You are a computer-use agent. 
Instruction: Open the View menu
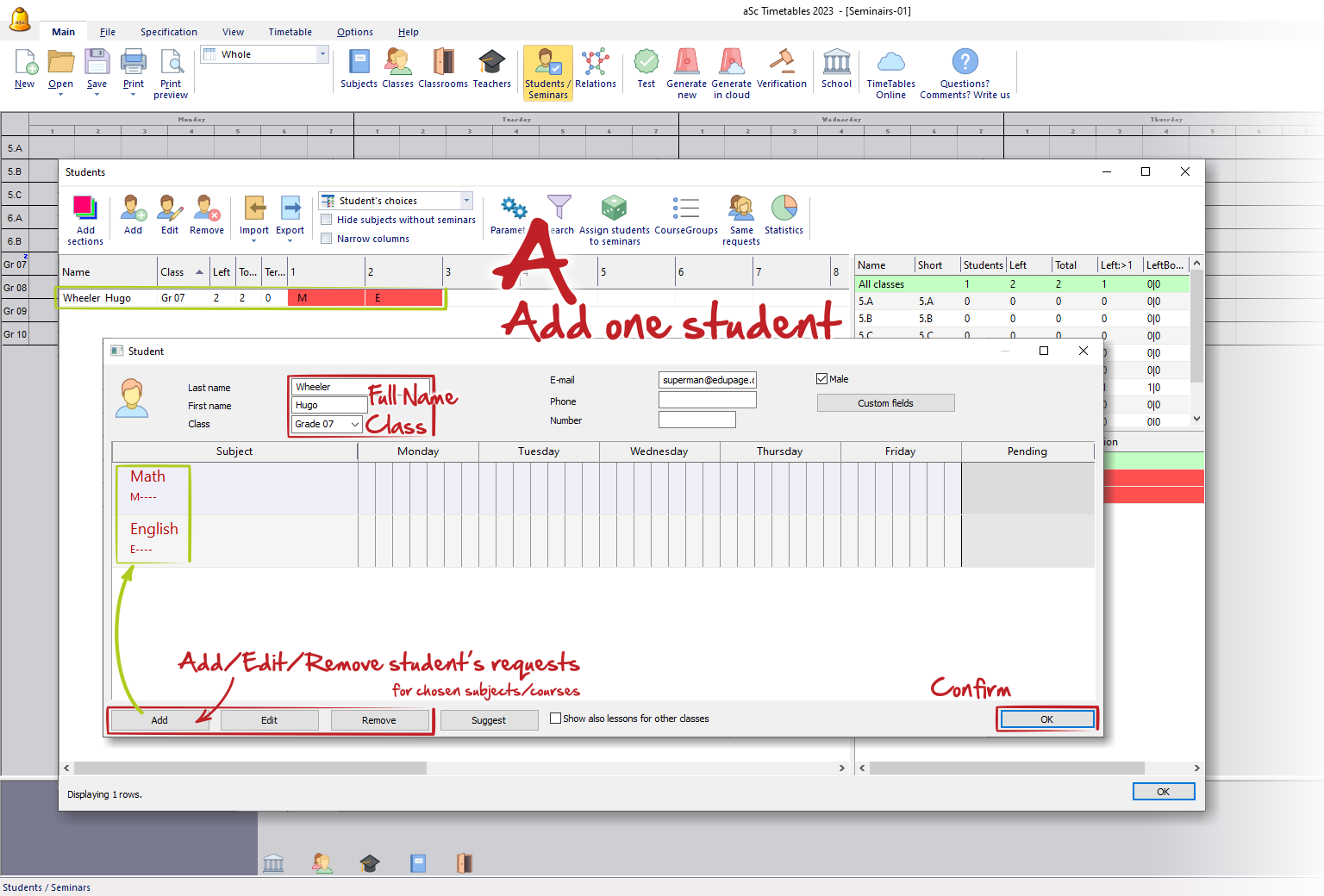(233, 32)
